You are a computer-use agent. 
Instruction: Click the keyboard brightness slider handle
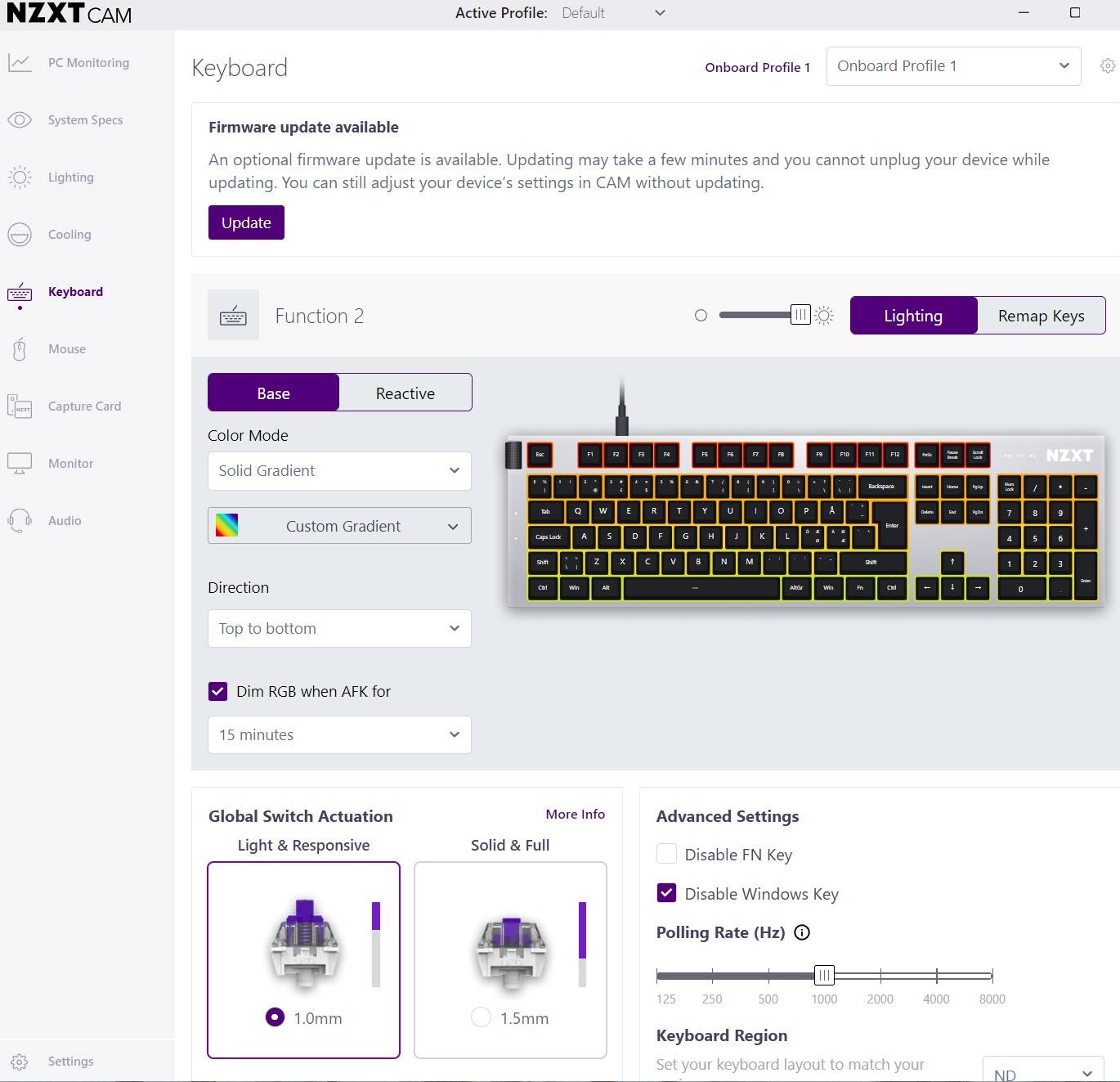(800, 315)
